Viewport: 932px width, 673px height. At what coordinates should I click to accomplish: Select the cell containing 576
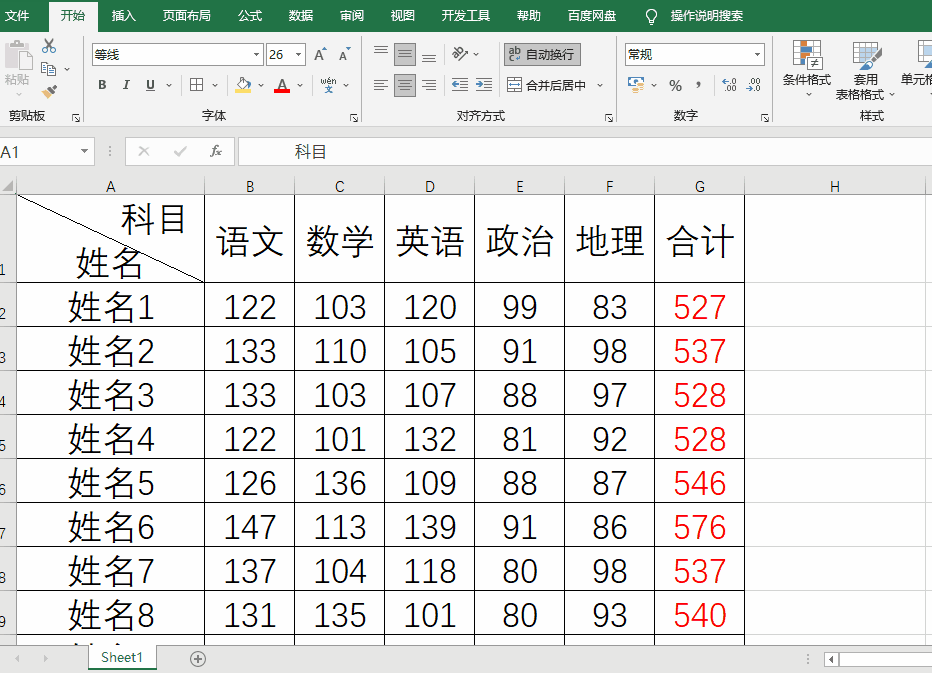click(699, 525)
